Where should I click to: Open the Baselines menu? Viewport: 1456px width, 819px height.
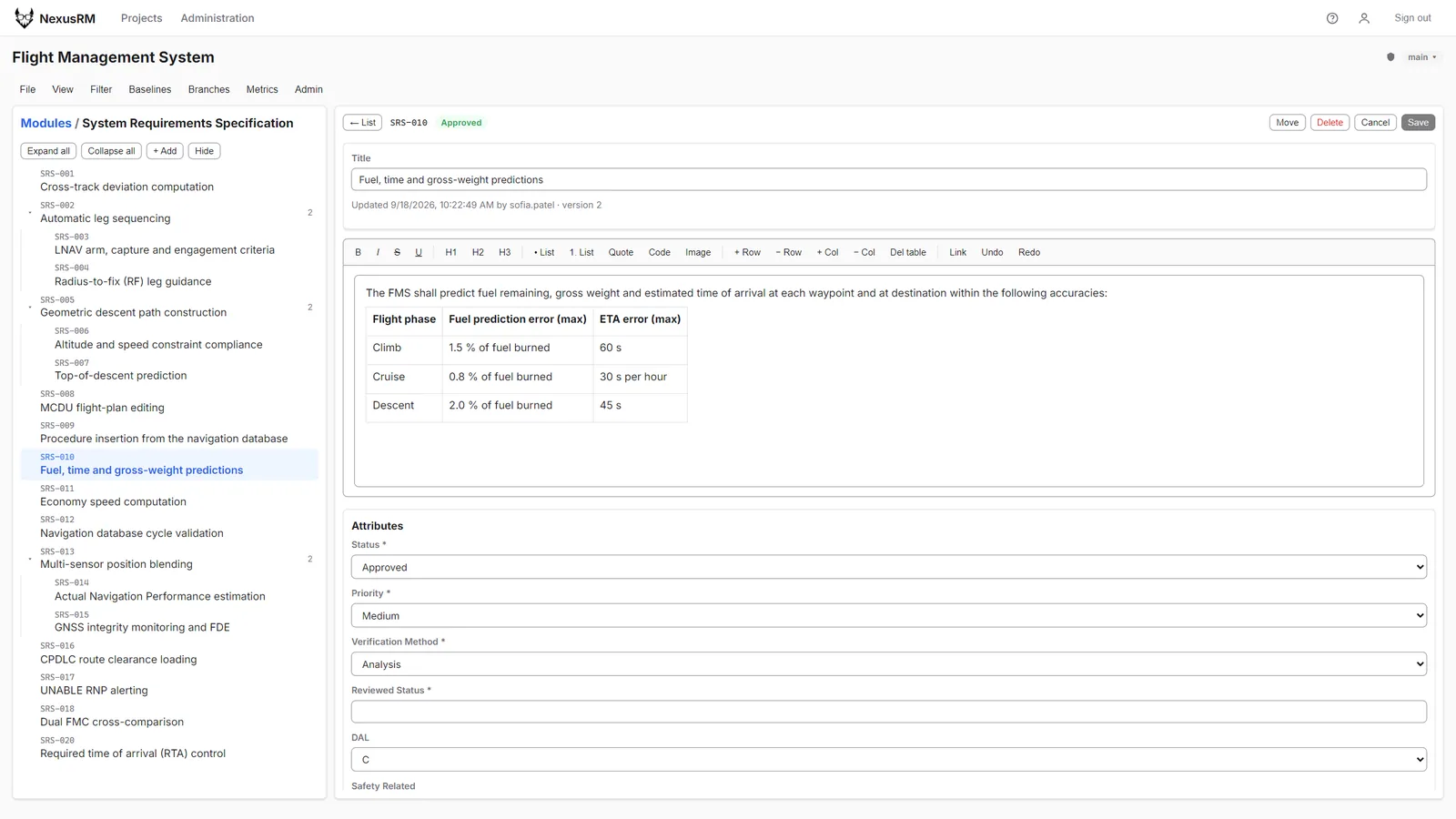coord(150,89)
